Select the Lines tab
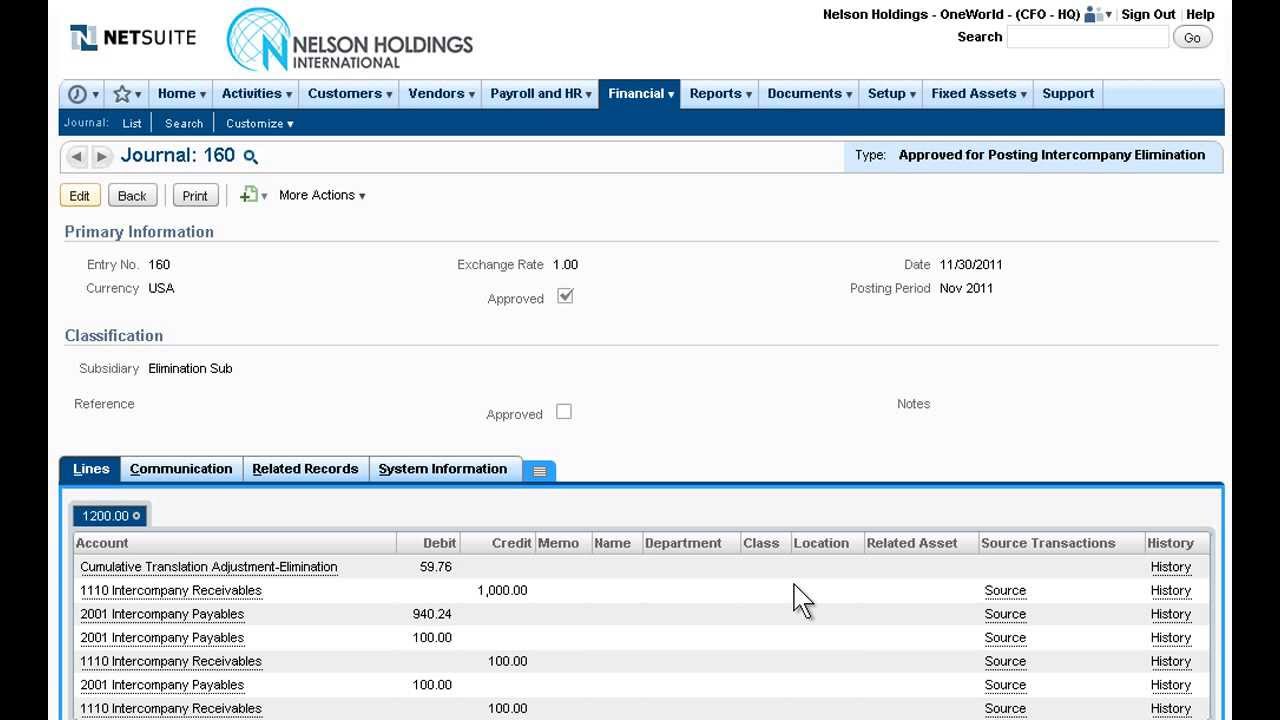1280x720 pixels. tap(91, 469)
